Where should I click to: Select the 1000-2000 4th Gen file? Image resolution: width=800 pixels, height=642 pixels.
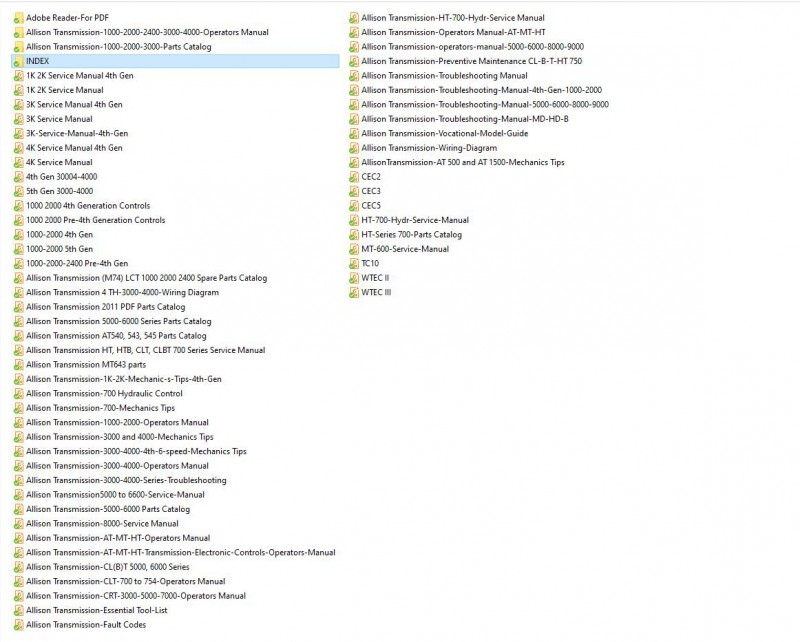59,235
